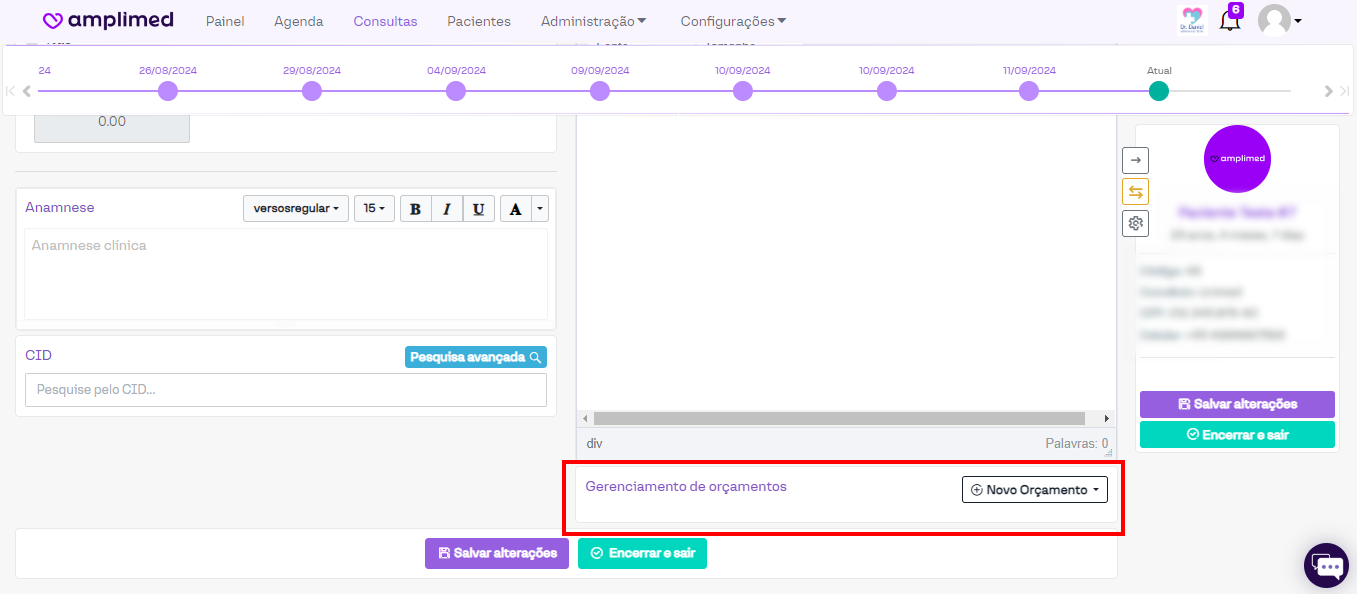
Task: Open the font color picker arrow
Action: point(540,209)
